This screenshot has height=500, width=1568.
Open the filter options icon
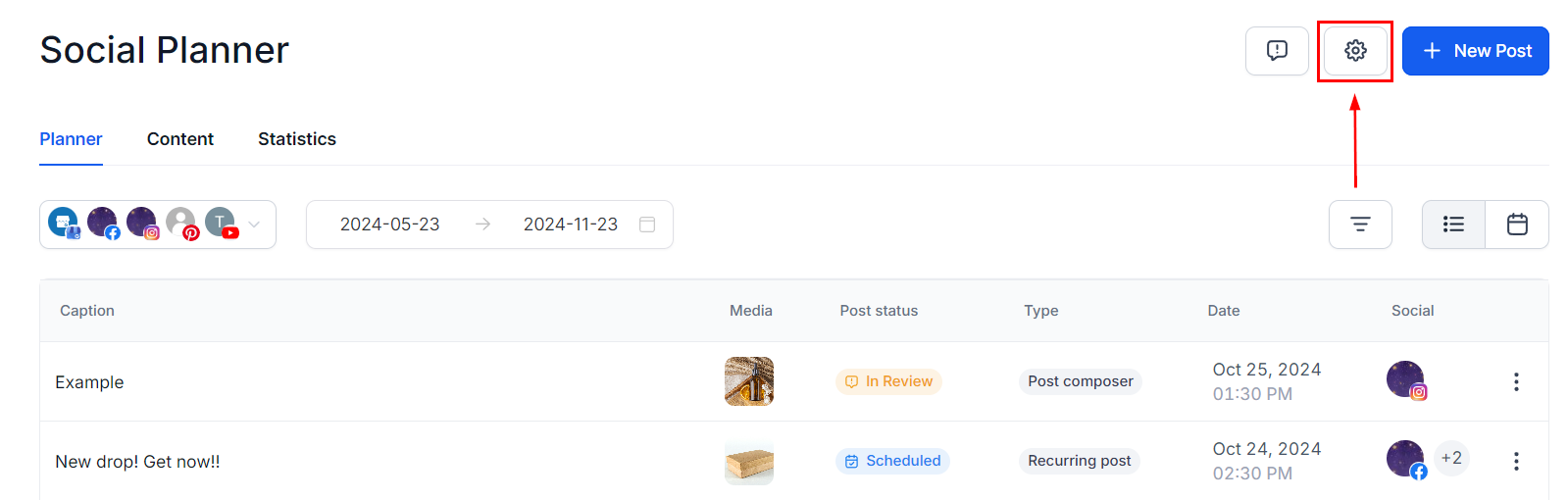click(x=1360, y=225)
